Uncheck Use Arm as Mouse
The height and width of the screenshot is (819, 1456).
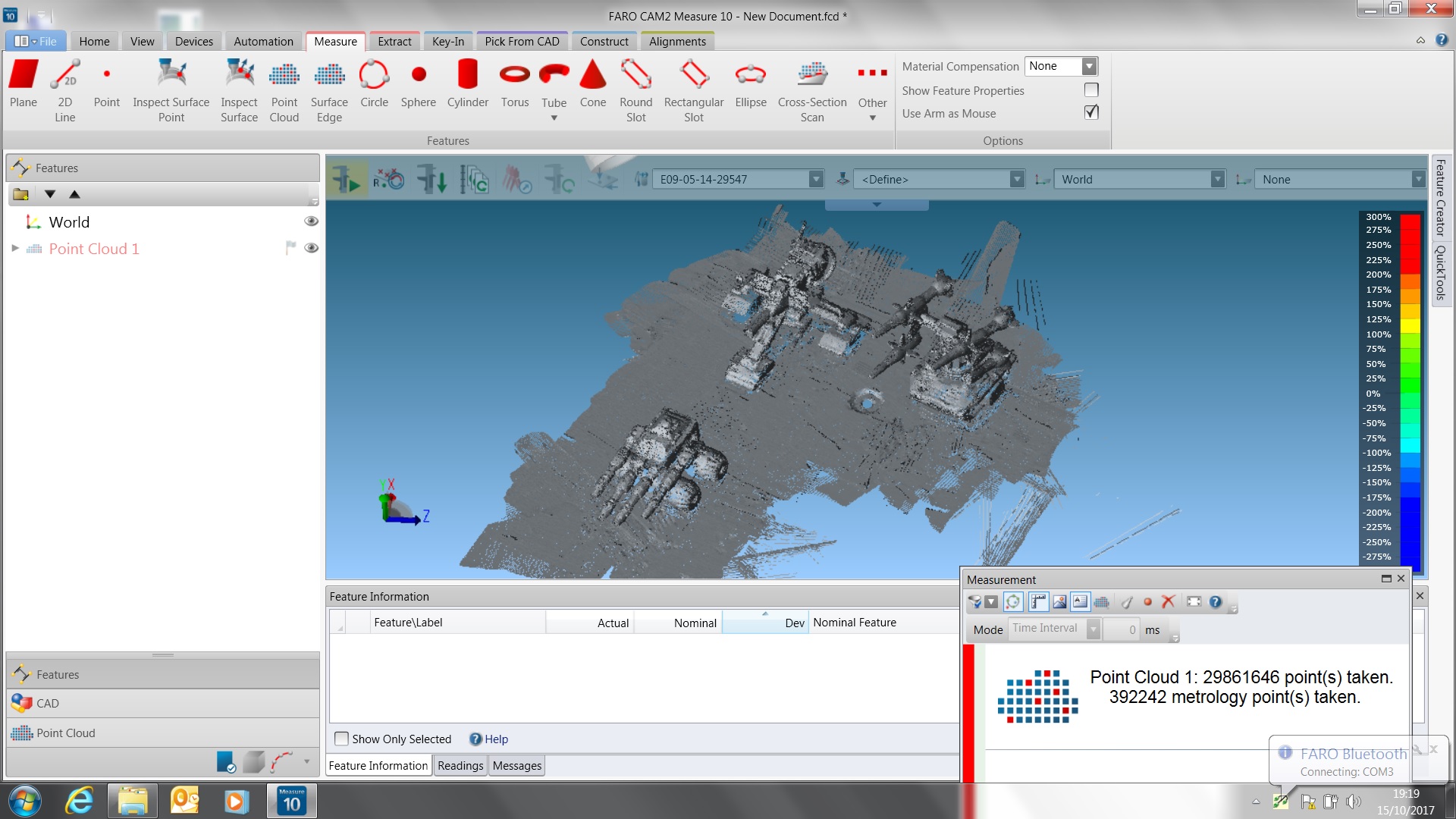pyautogui.click(x=1091, y=112)
